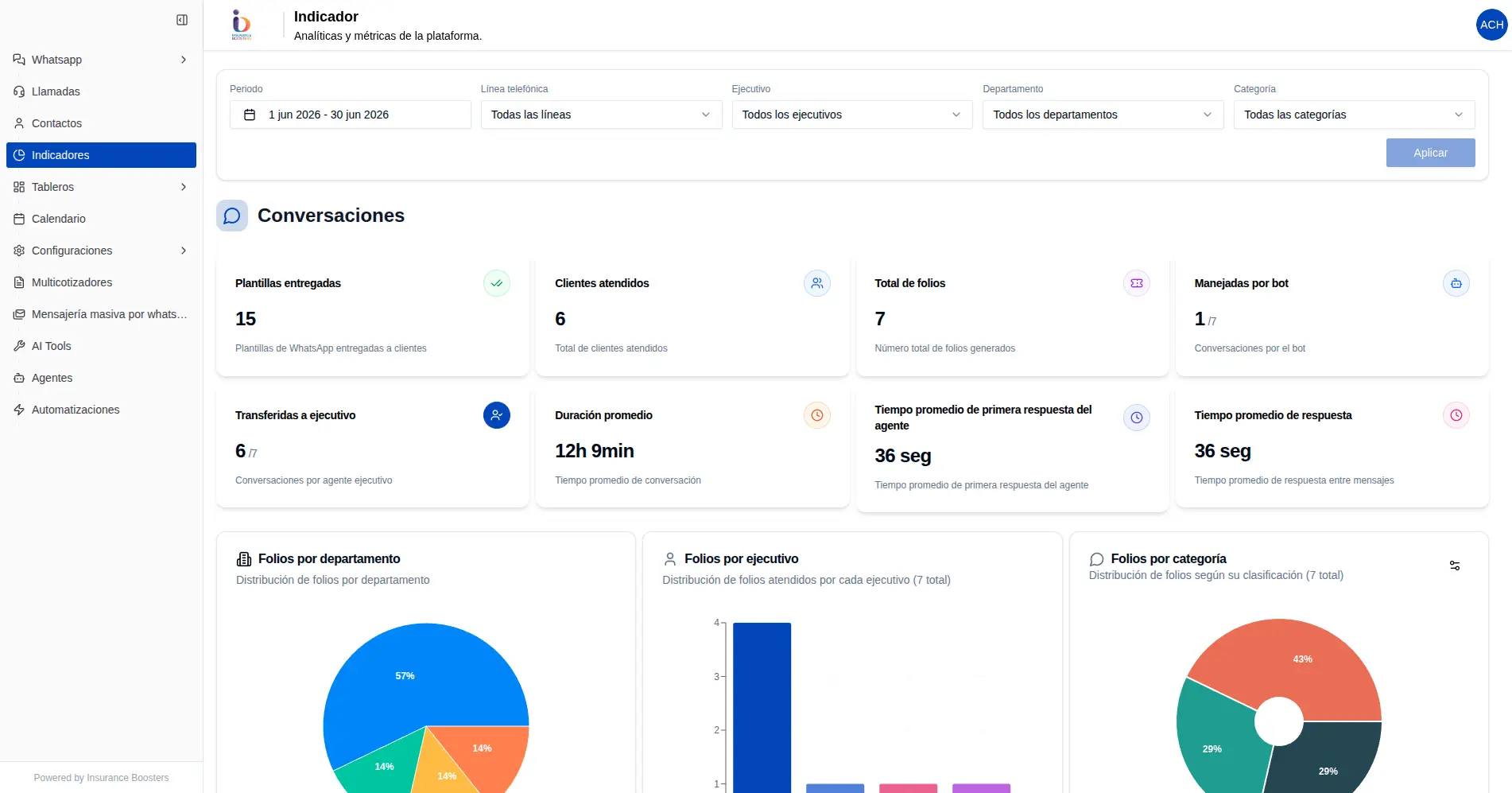Click the Llamadas headset icon
Screen dimensions: 1512x793
click(19, 91)
